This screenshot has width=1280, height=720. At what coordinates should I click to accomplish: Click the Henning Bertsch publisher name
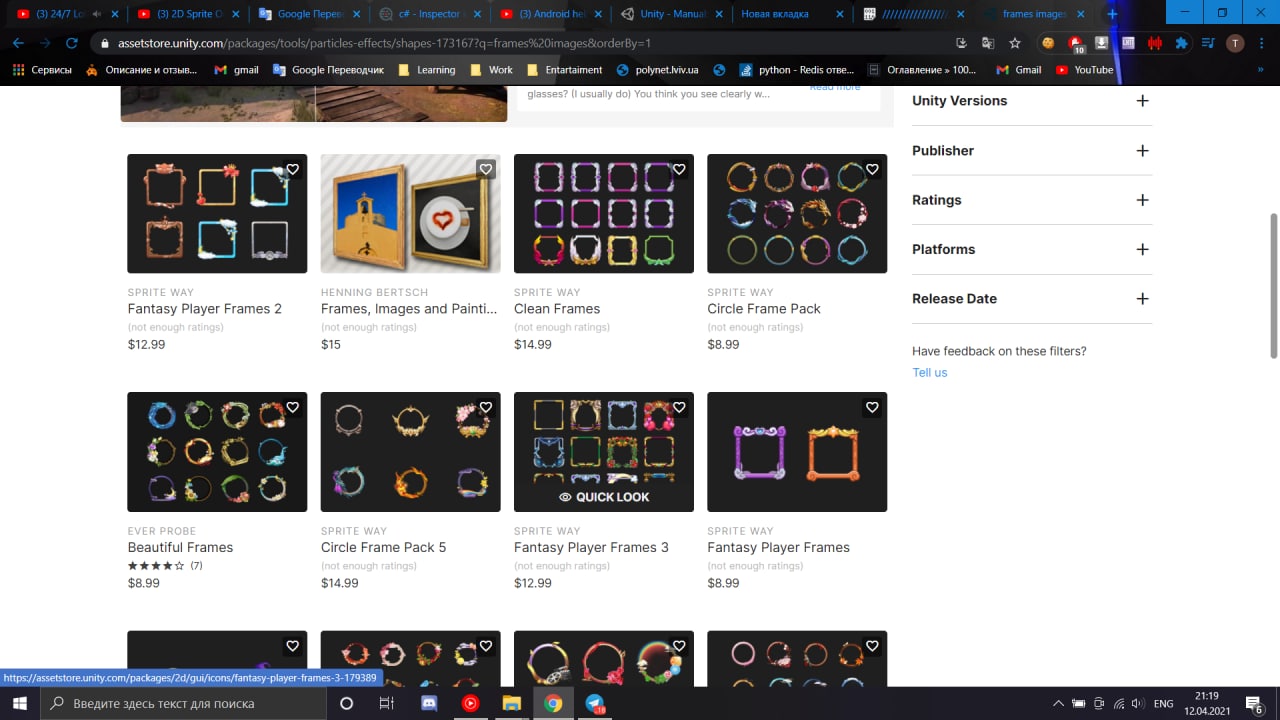(374, 292)
